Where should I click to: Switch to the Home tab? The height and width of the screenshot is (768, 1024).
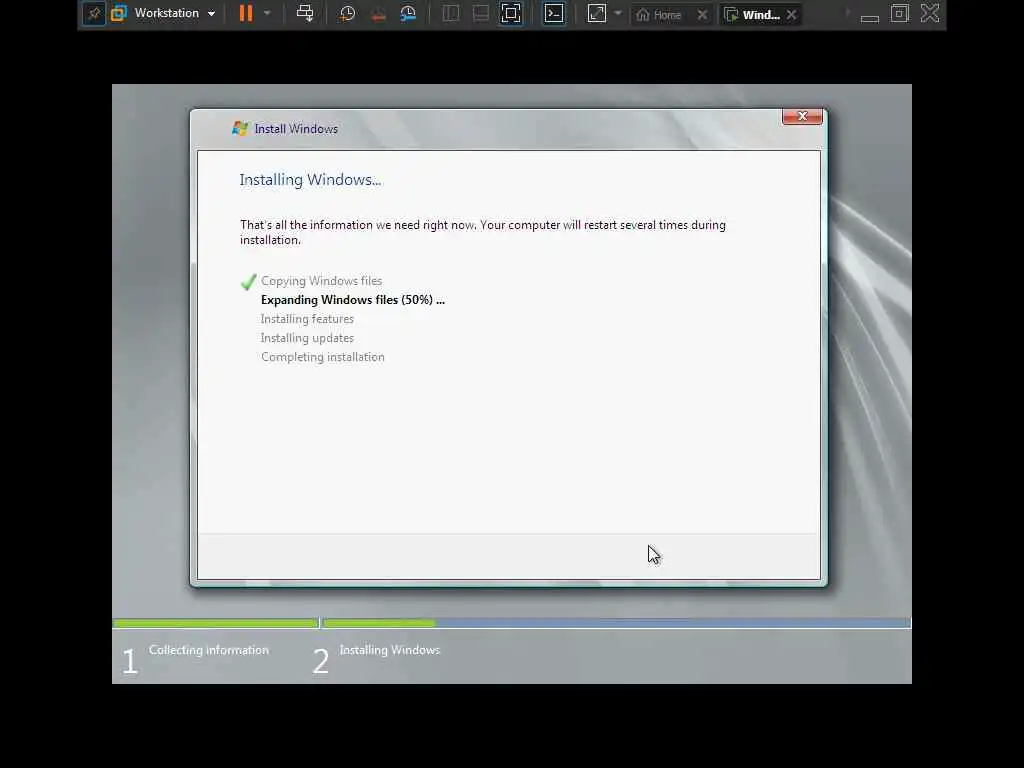pos(660,14)
